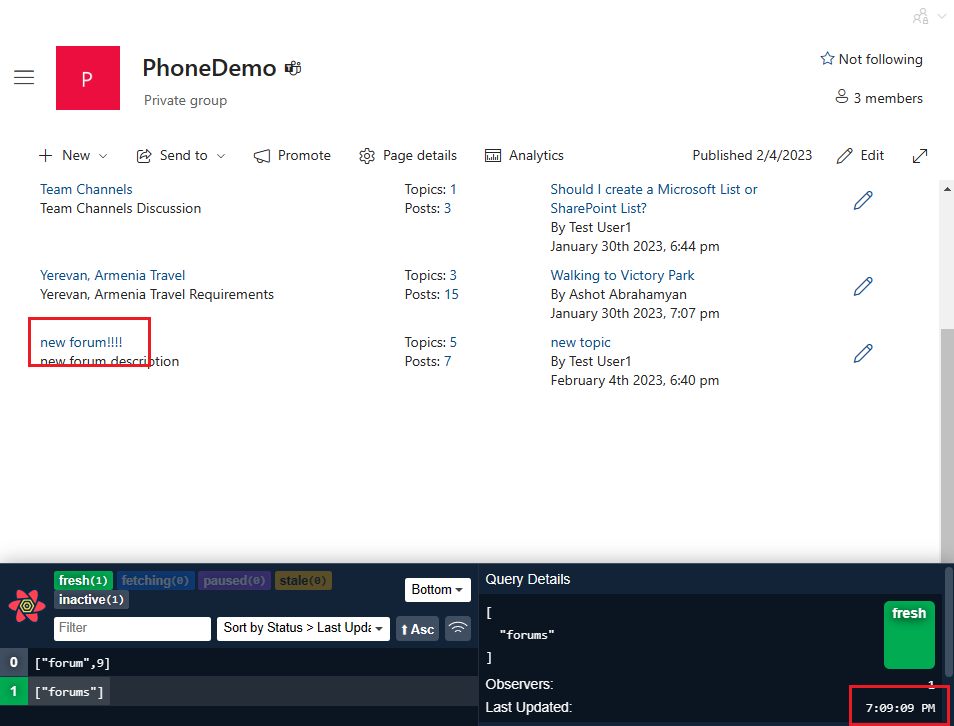
Task: Open the Yerevan, Armenia Travel forum link
Action: point(112,275)
